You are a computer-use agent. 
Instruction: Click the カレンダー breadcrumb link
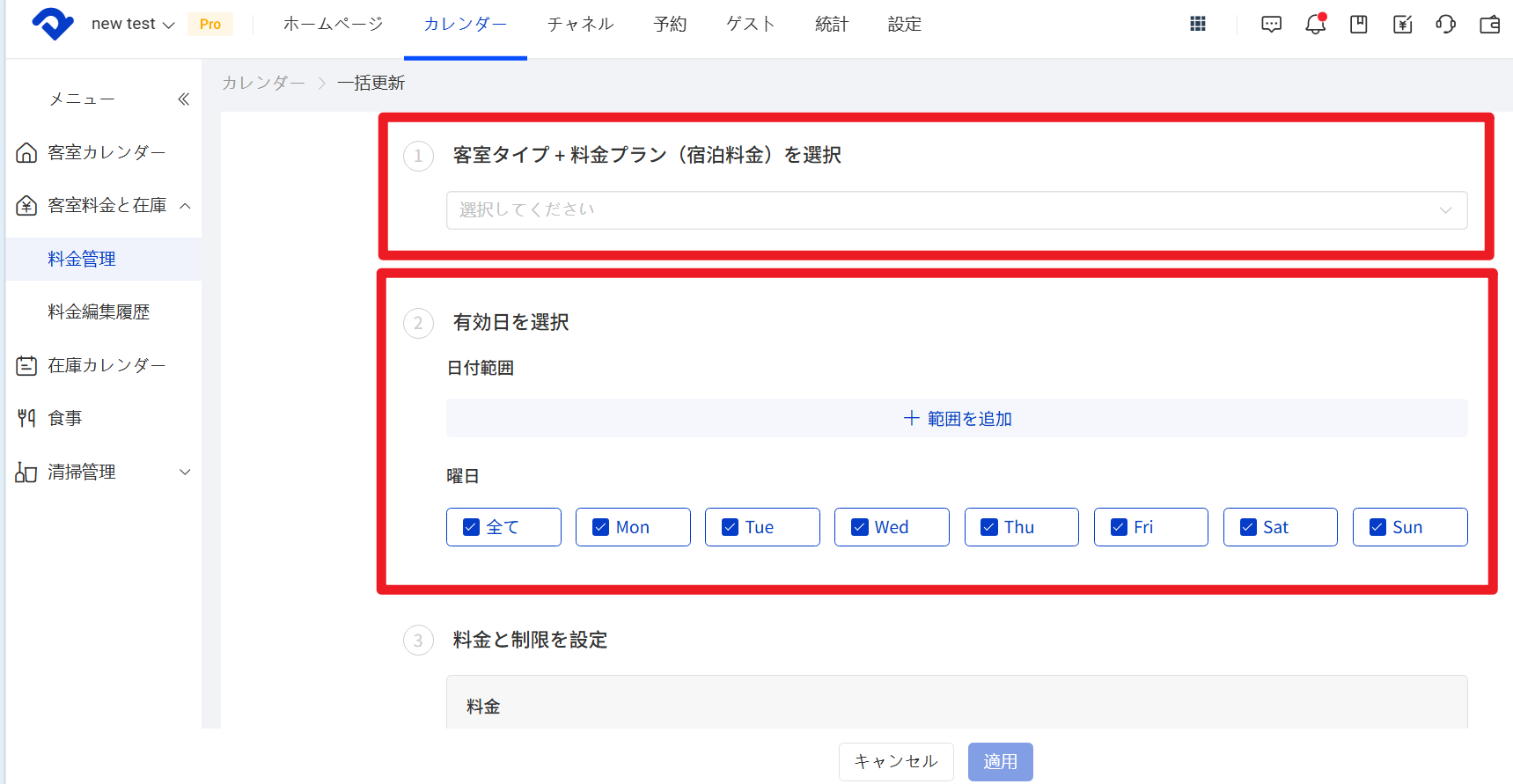click(x=263, y=83)
